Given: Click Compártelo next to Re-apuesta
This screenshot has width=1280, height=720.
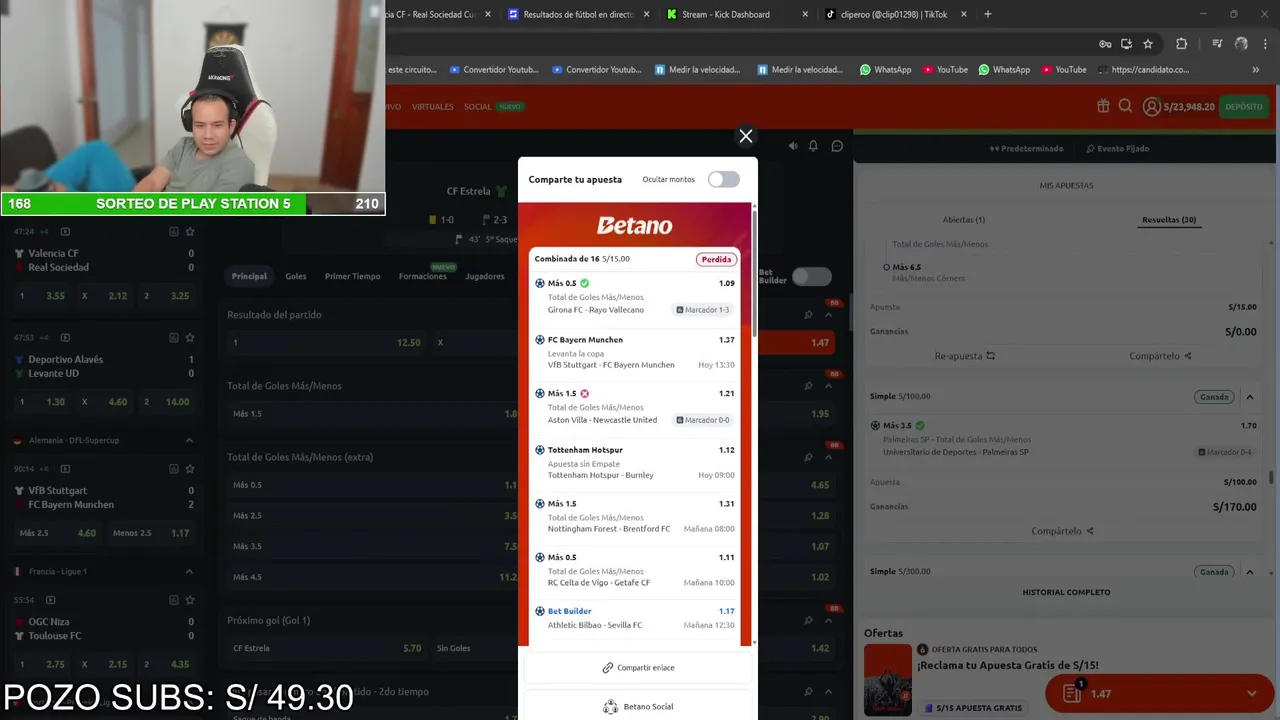Looking at the screenshot, I should pos(1160,356).
